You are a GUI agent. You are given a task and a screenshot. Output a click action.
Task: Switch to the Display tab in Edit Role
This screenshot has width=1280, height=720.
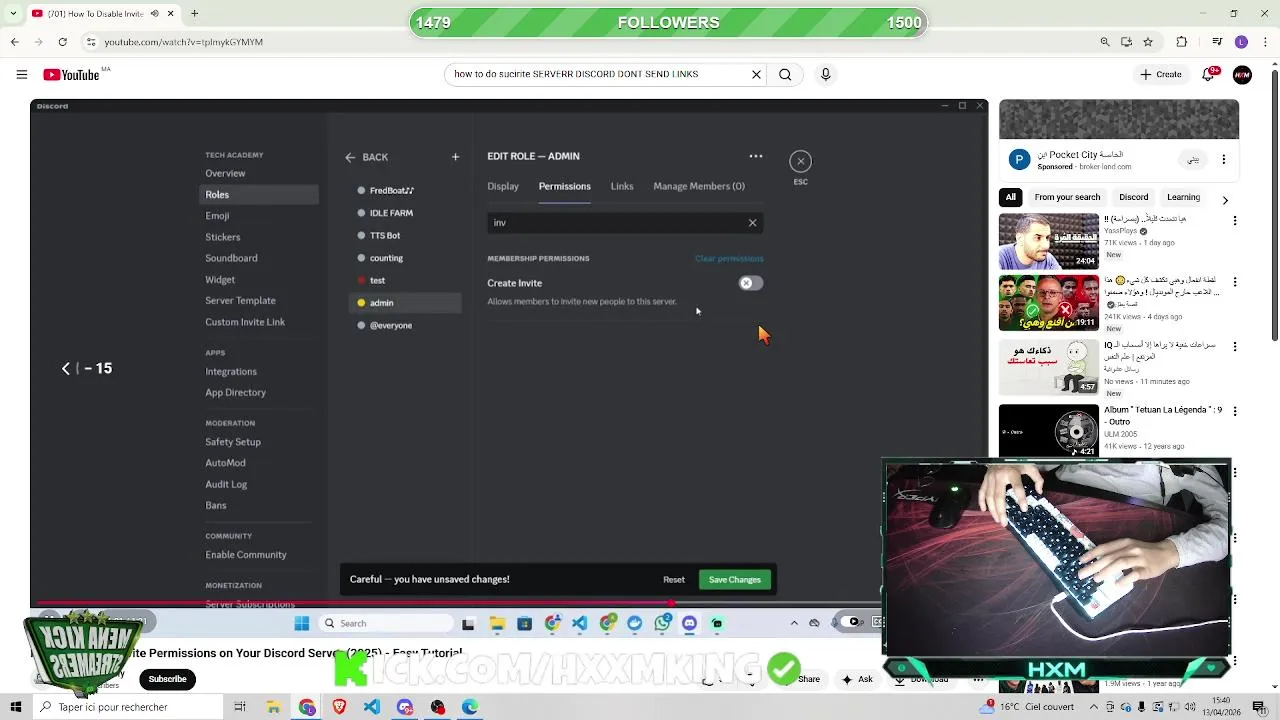coord(503,186)
